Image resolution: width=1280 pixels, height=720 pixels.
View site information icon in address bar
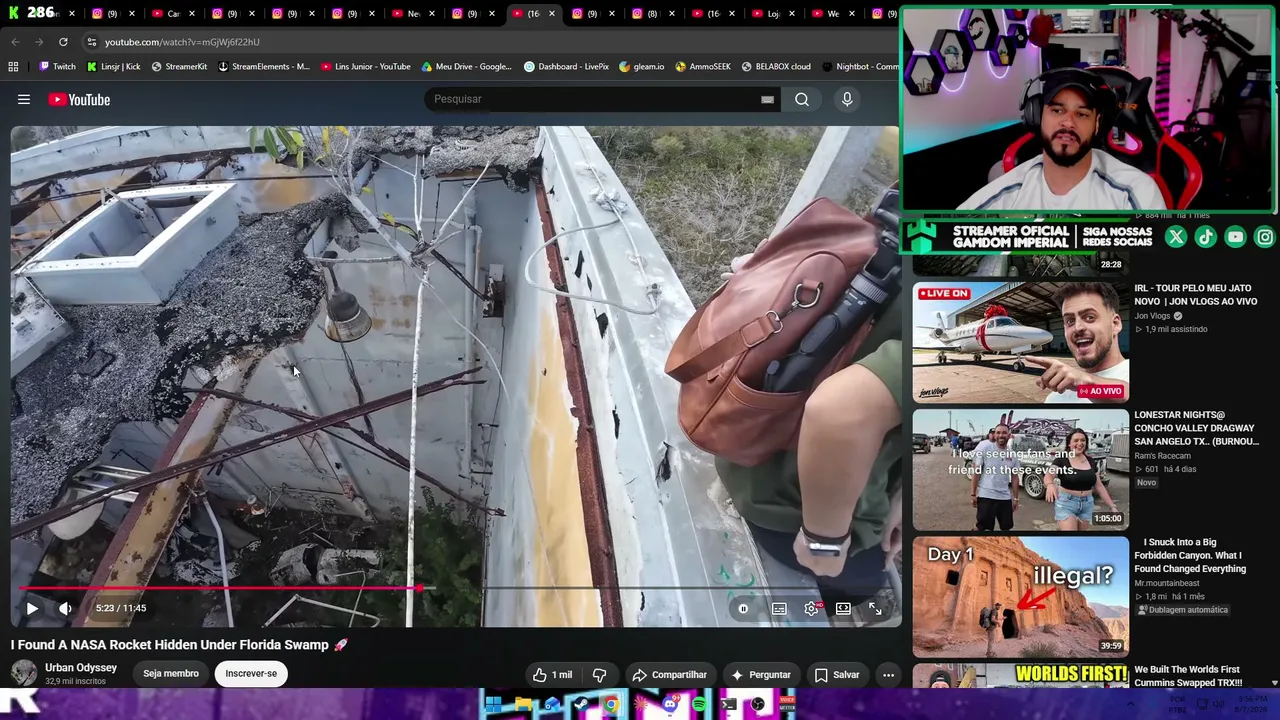coord(91,42)
